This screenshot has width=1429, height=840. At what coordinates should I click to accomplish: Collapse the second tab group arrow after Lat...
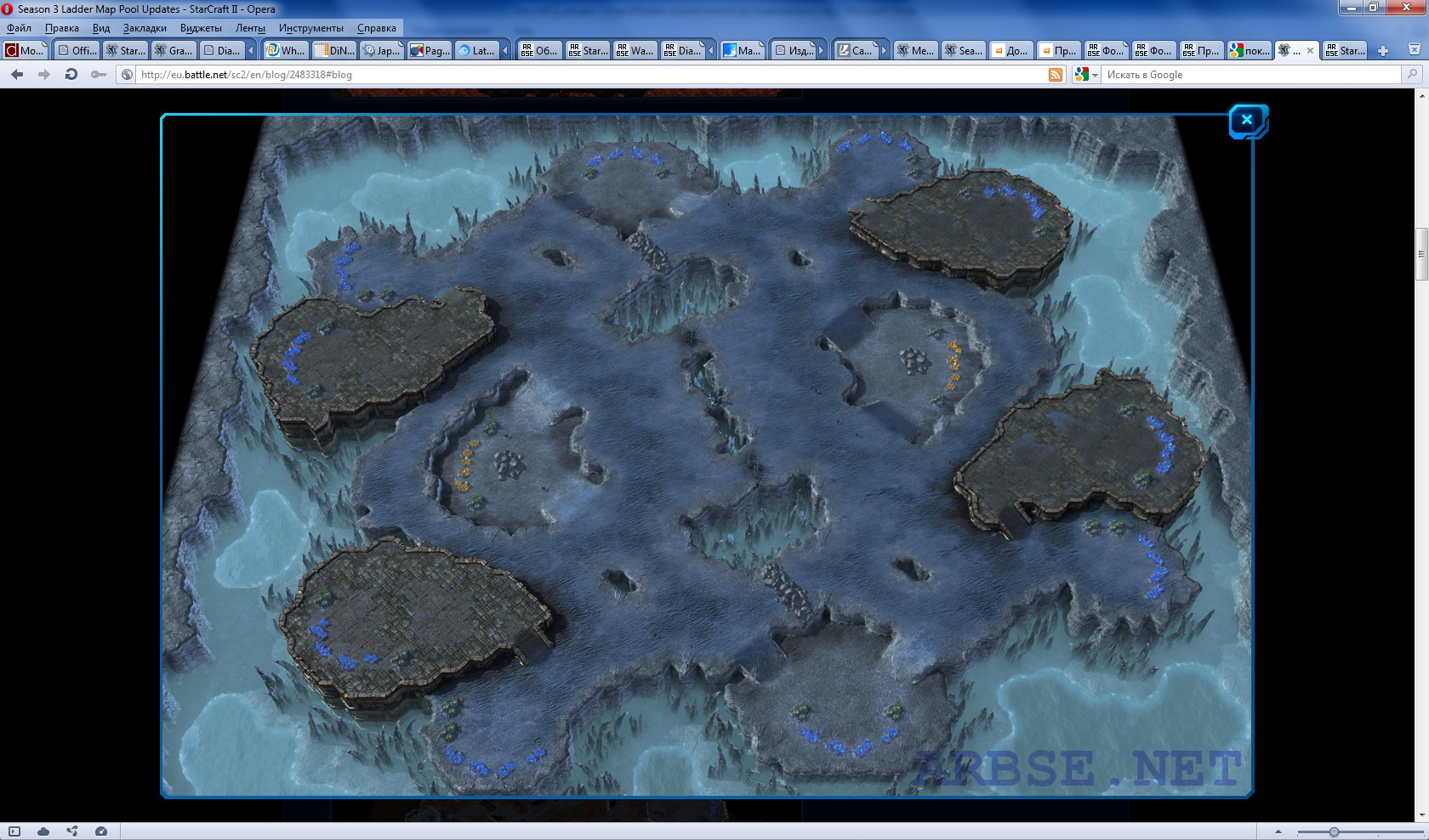pos(505,51)
